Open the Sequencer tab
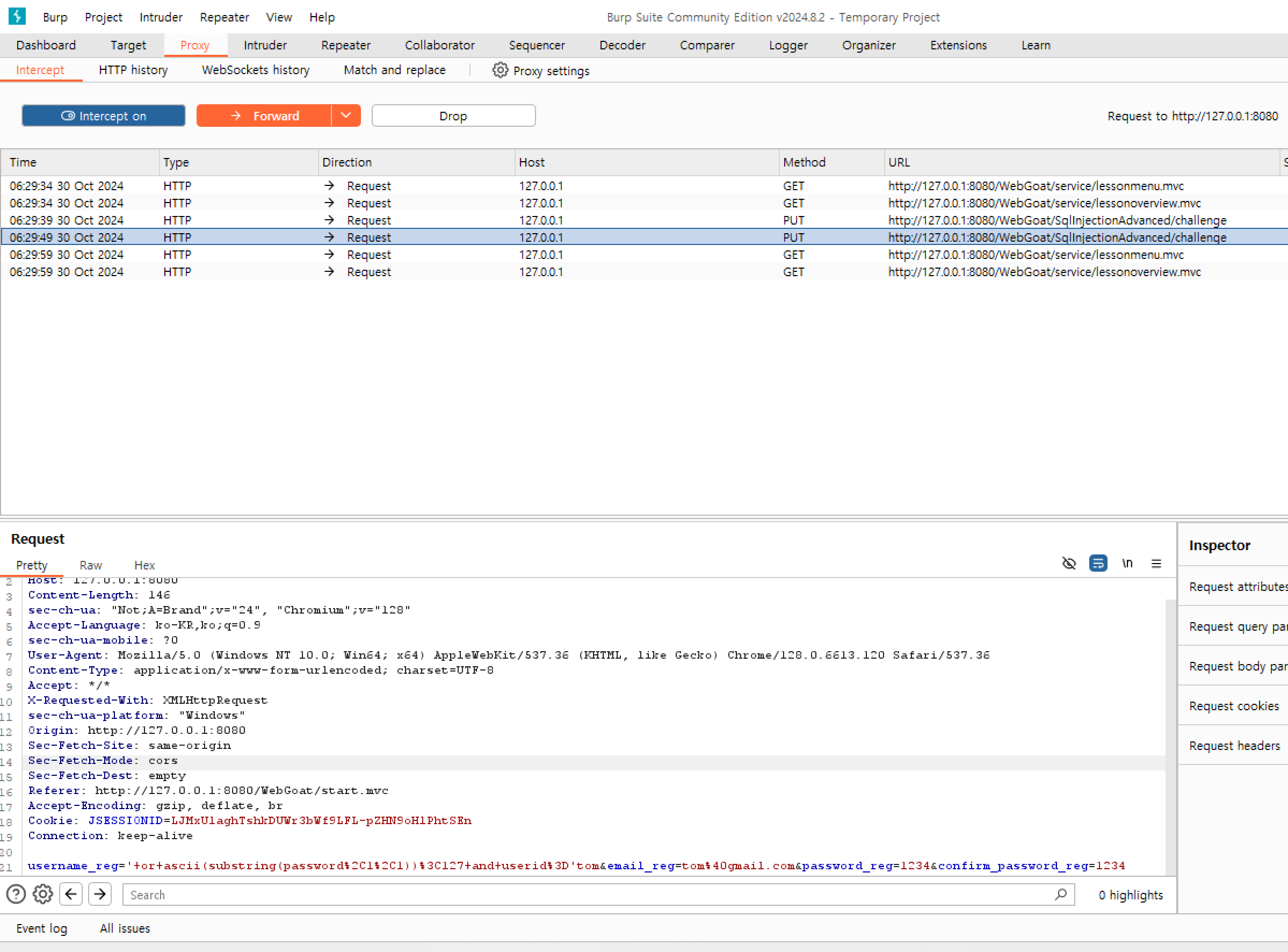 537,45
